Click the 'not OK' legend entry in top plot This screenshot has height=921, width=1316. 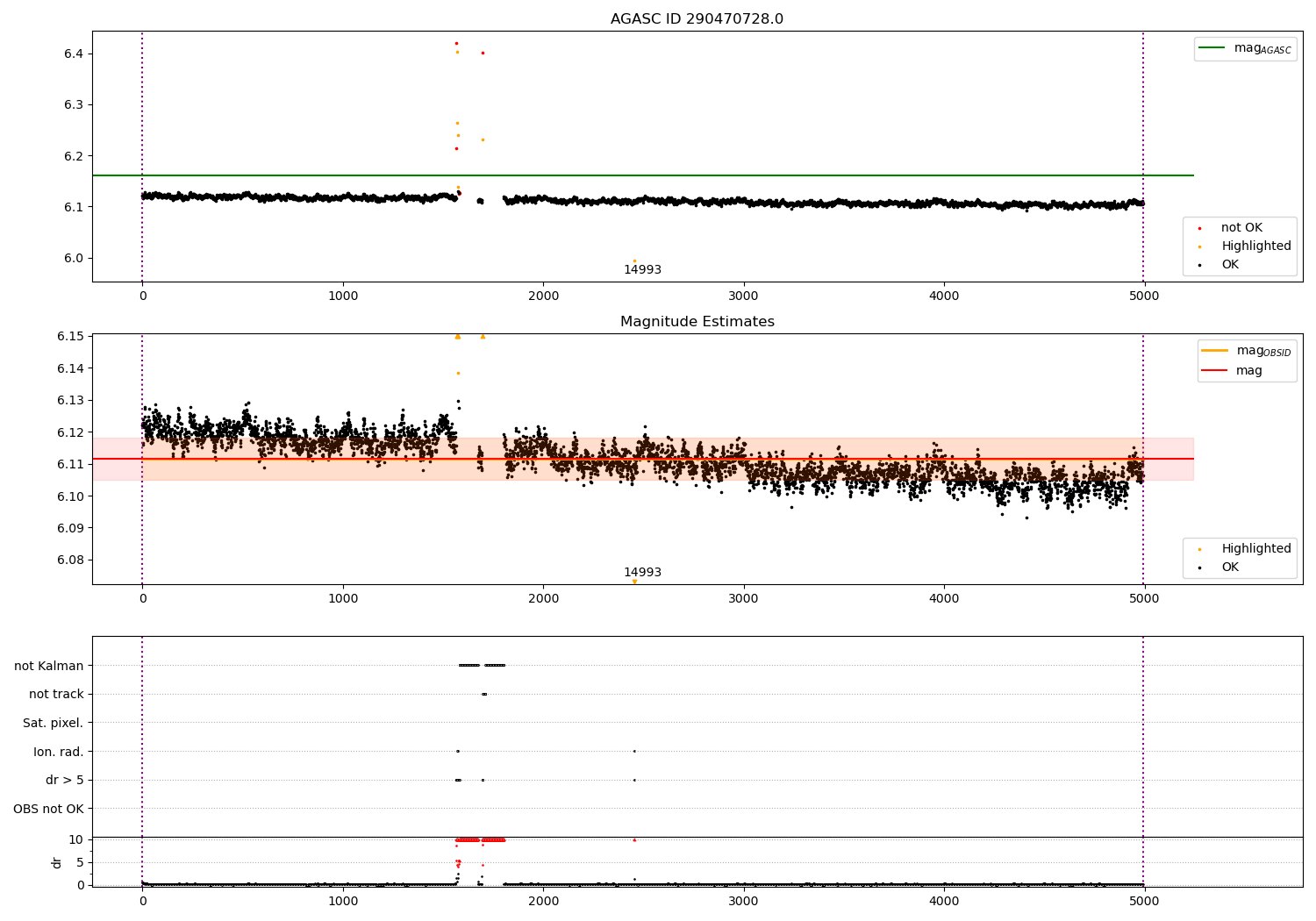click(1229, 228)
